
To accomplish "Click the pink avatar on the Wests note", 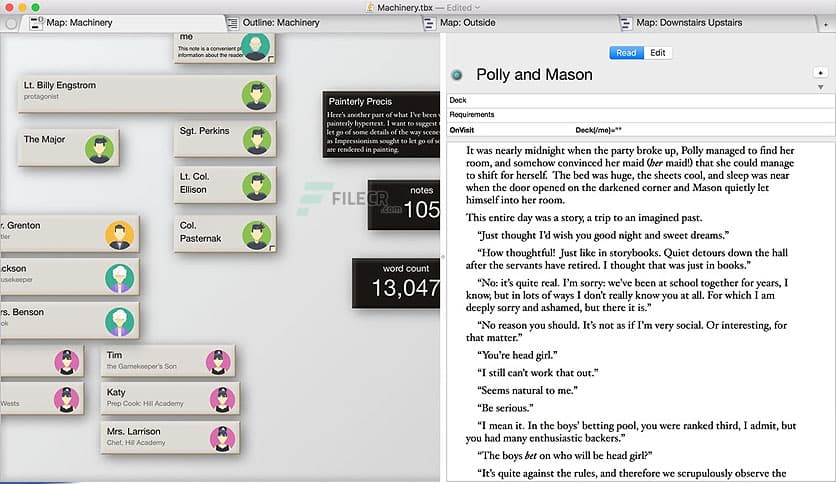I will [x=67, y=399].
